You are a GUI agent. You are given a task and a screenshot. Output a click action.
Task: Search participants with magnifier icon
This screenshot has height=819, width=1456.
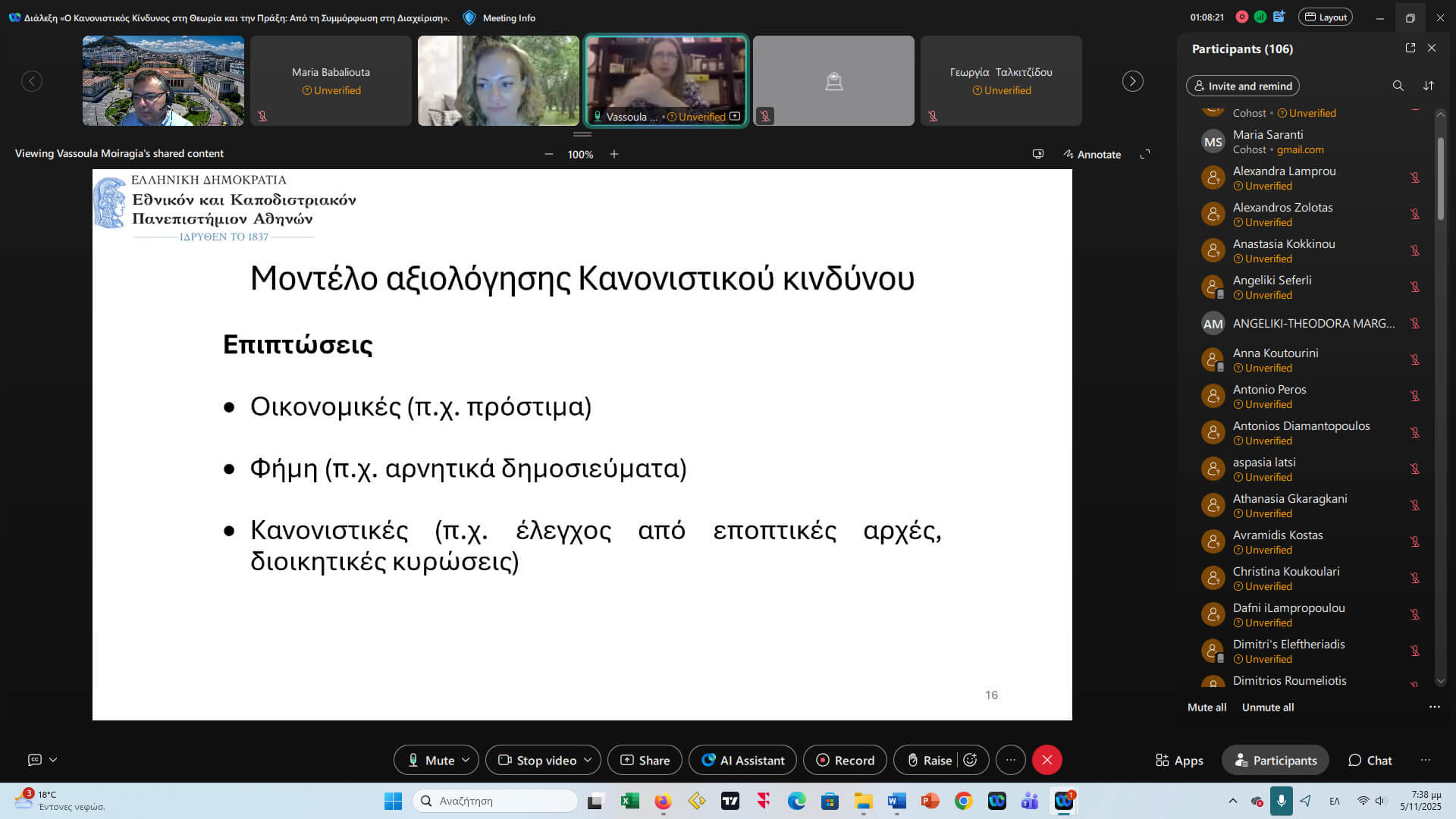[1398, 86]
